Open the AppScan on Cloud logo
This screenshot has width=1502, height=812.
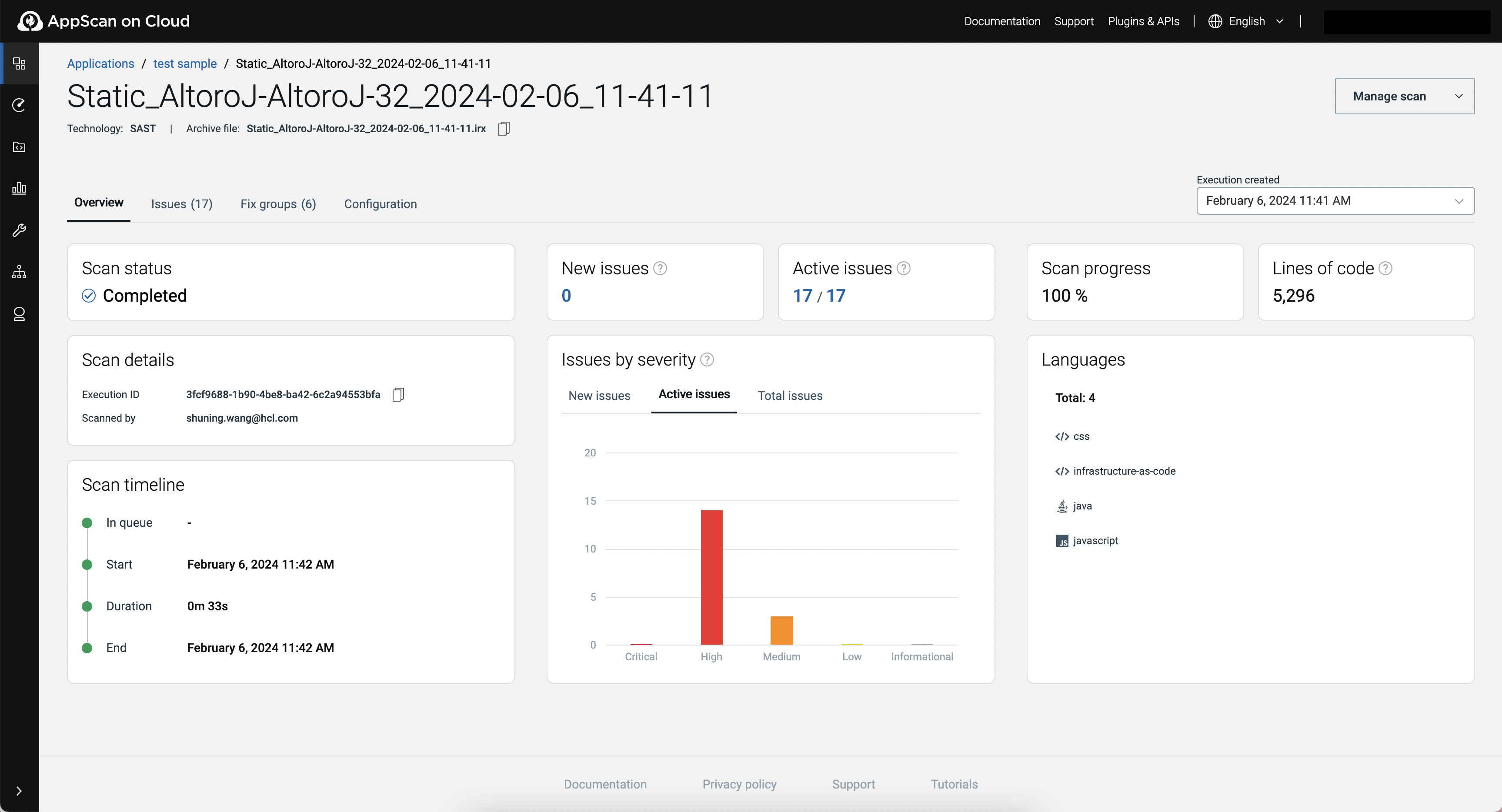103,21
